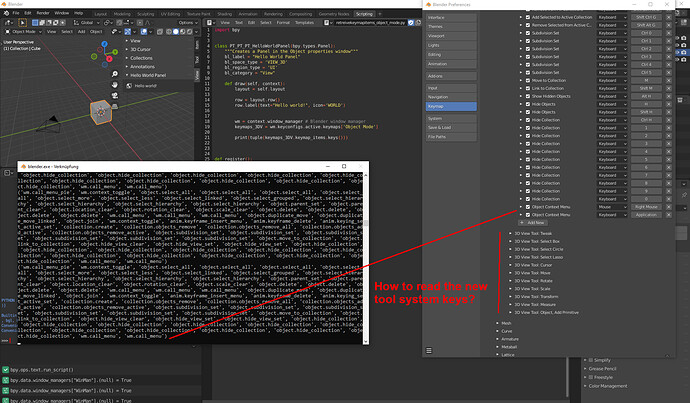Collapse the Hello World Panel
This screenshot has width=690, height=403.
(148, 75)
